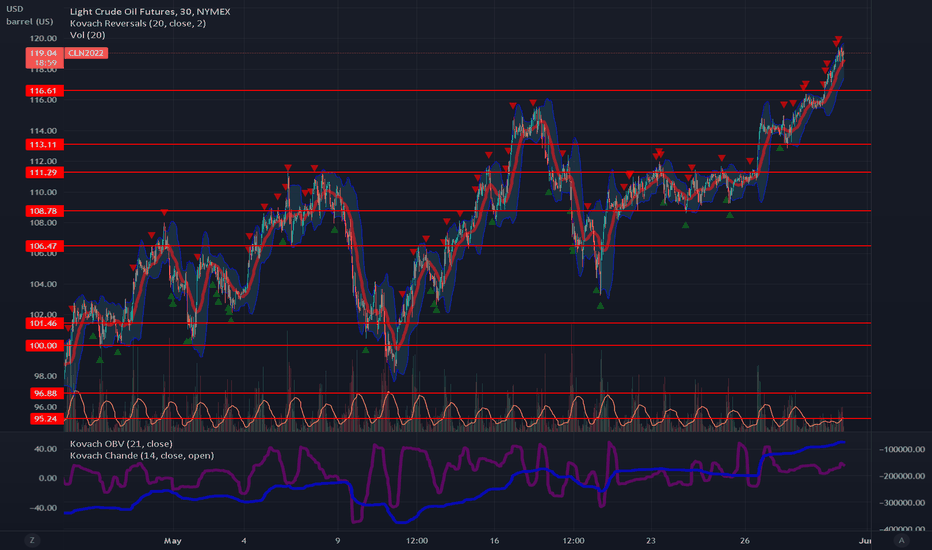
Task: Open the Kovach Reversals (20, close, 2) legend
Action: (x=138, y=23)
